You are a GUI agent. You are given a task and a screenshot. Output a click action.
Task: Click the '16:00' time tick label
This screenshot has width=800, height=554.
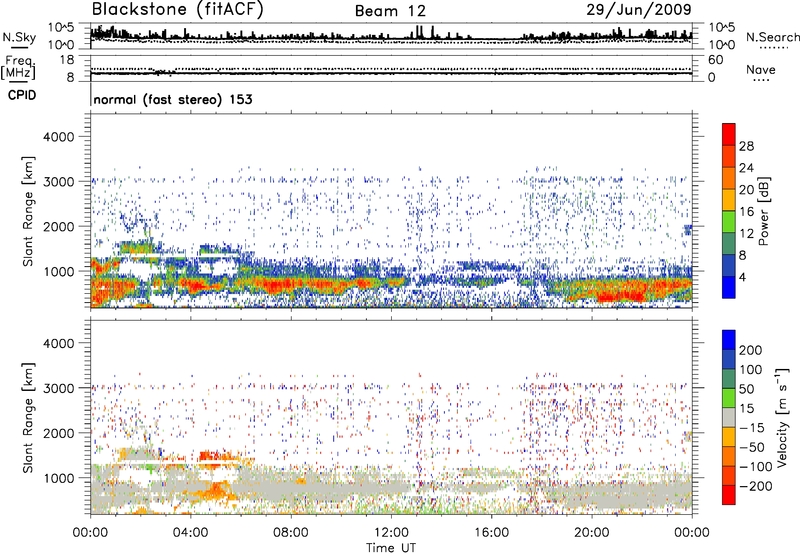pyautogui.click(x=491, y=533)
